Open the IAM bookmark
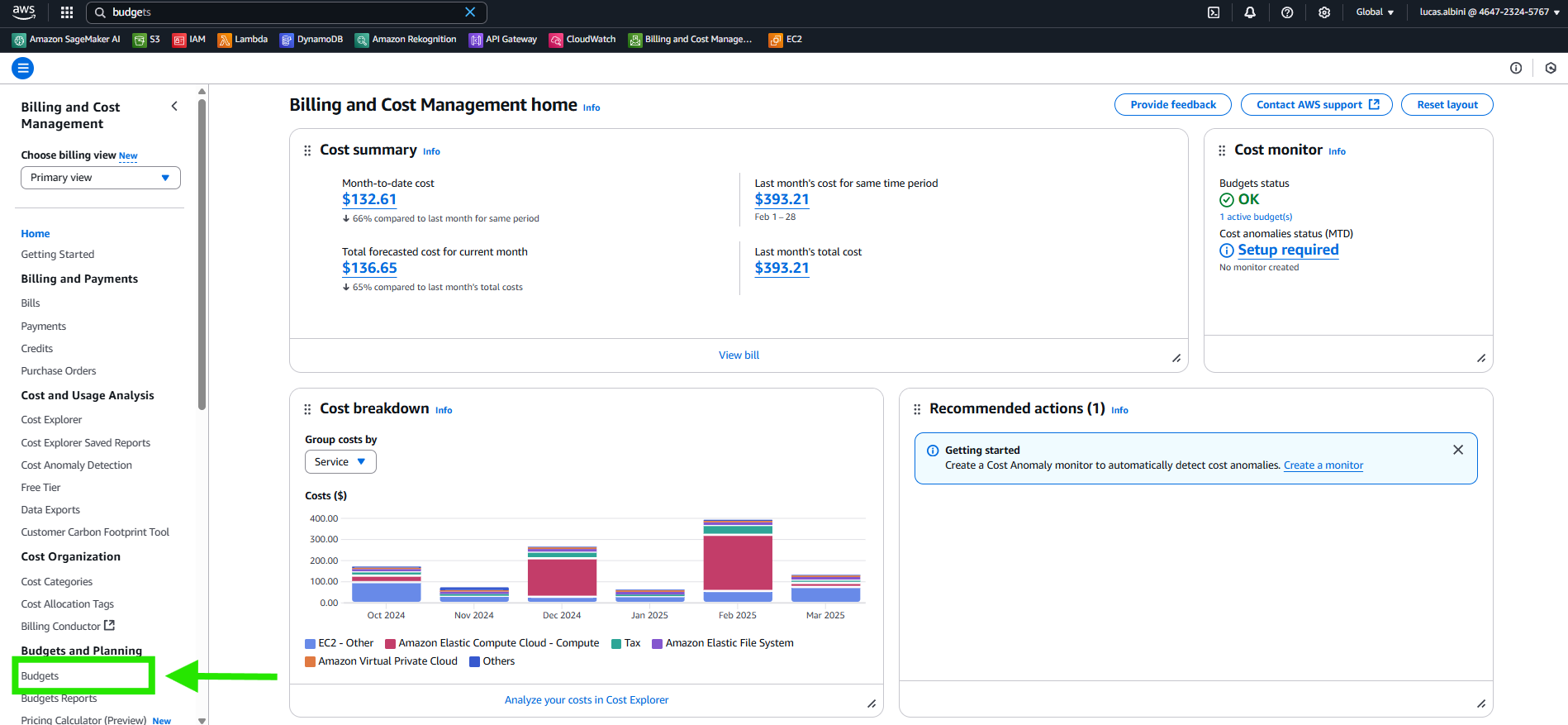This screenshot has width=1568, height=725. [188, 40]
